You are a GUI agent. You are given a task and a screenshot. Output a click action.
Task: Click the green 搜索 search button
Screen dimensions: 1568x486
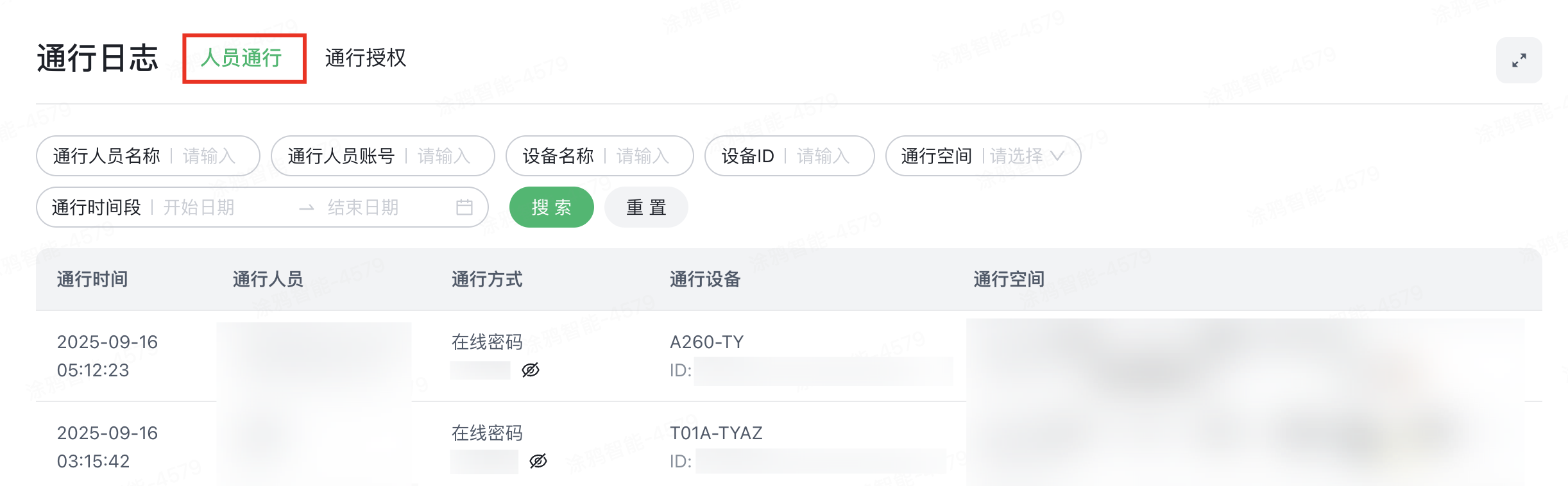[x=551, y=206]
